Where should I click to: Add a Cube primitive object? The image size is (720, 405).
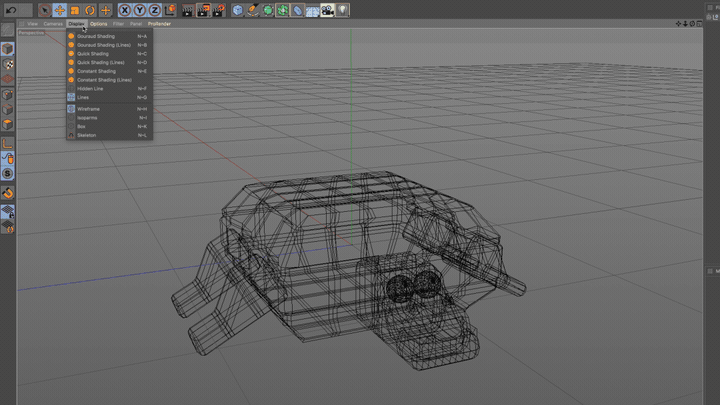(238, 10)
